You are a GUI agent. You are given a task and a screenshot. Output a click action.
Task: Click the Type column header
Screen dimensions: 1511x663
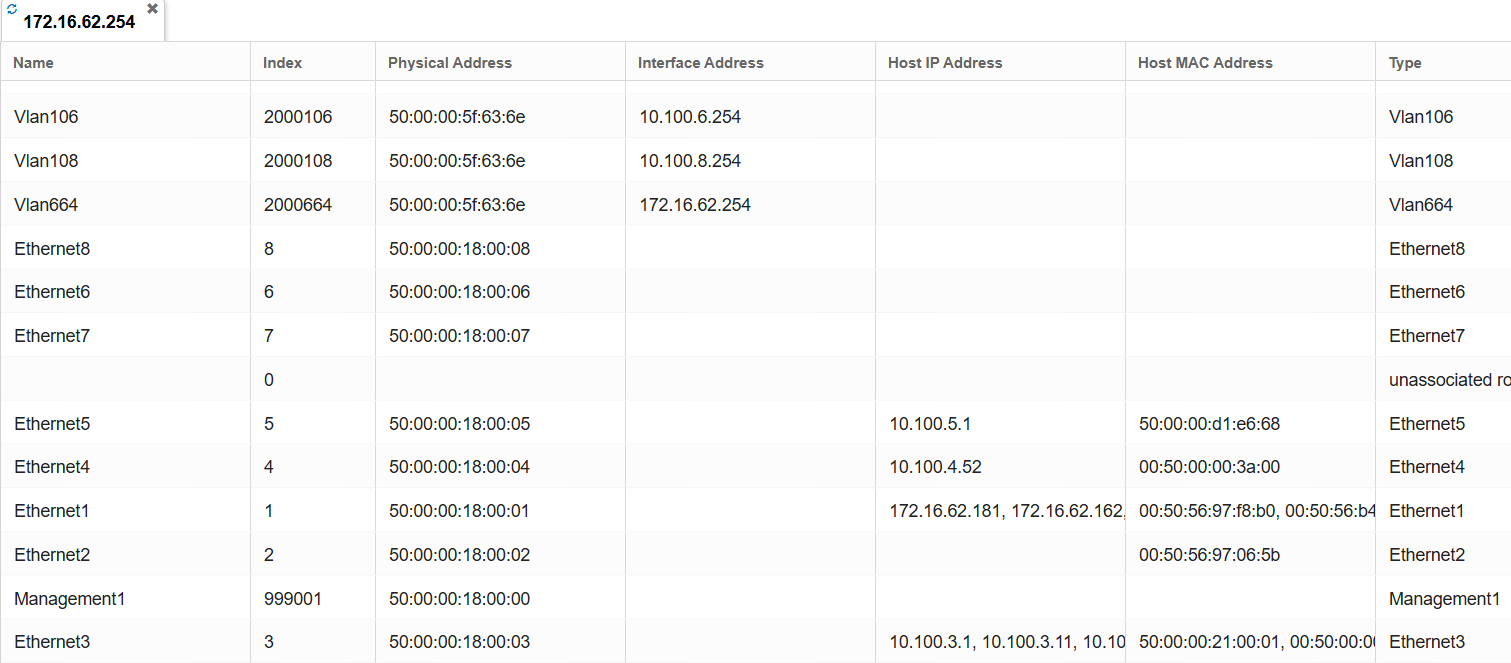1405,62
